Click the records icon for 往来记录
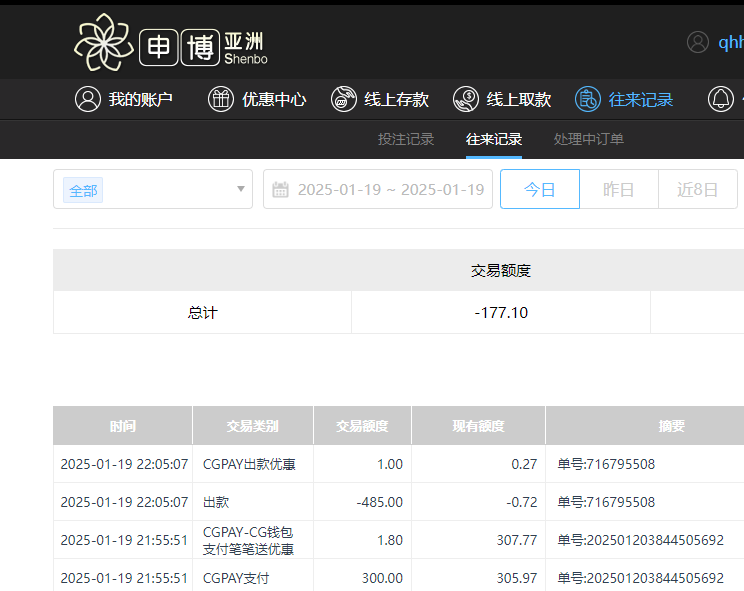Image resolution: width=744 pixels, height=591 pixels. 587,99
